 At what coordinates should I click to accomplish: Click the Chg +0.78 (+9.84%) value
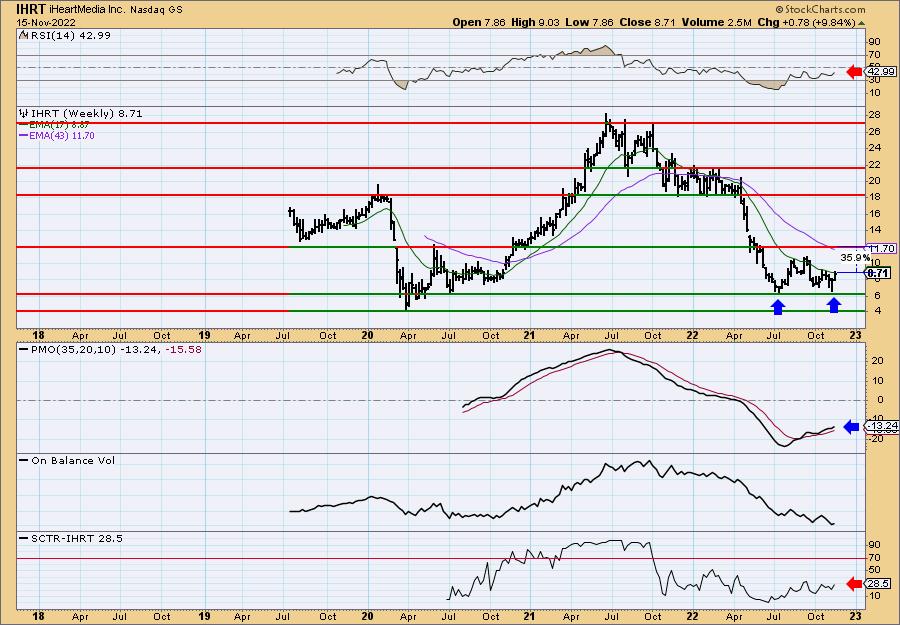806,22
